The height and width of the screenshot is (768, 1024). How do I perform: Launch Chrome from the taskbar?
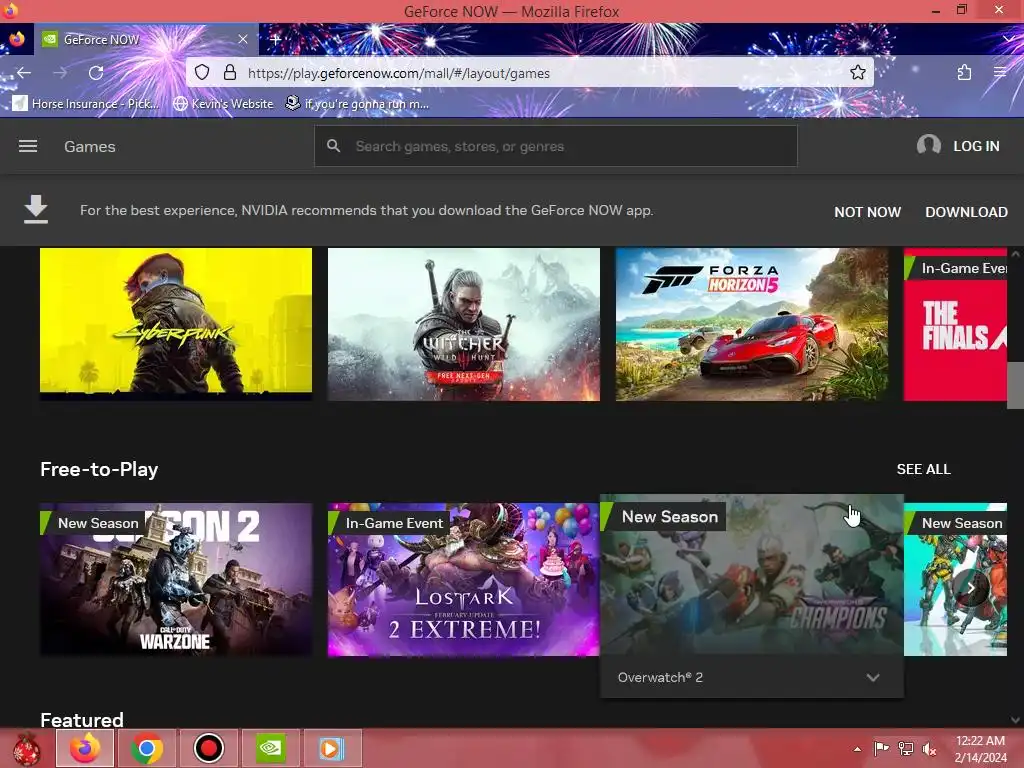coord(147,748)
